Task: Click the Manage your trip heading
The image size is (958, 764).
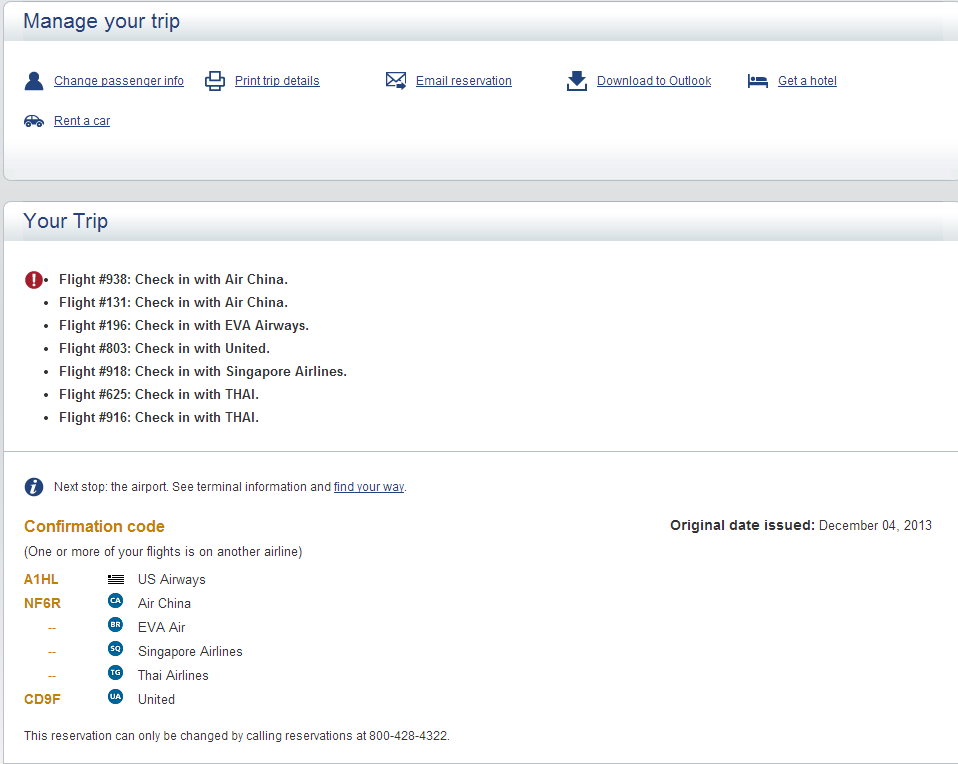Action: click(101, 21)
